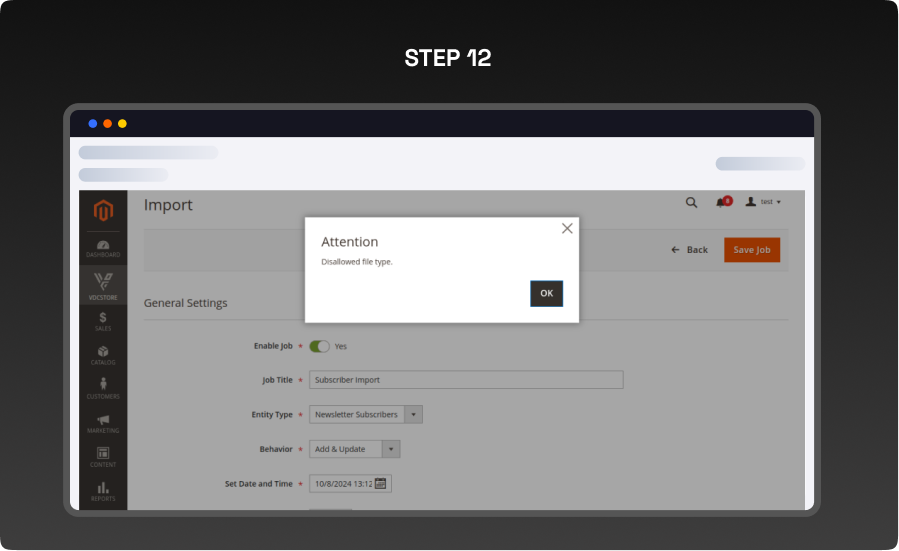Toggle the Enable Job switch
899x551 pixels.
tap(319, 346)
